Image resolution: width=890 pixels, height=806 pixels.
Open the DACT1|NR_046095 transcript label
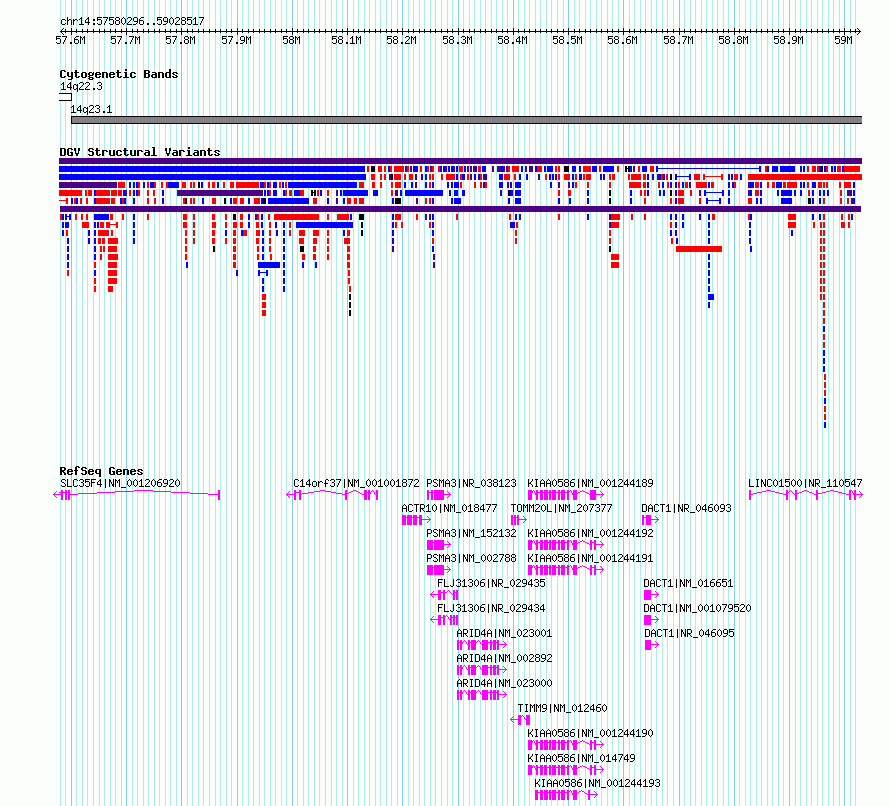pyautogui.click(x=689, y=633)
